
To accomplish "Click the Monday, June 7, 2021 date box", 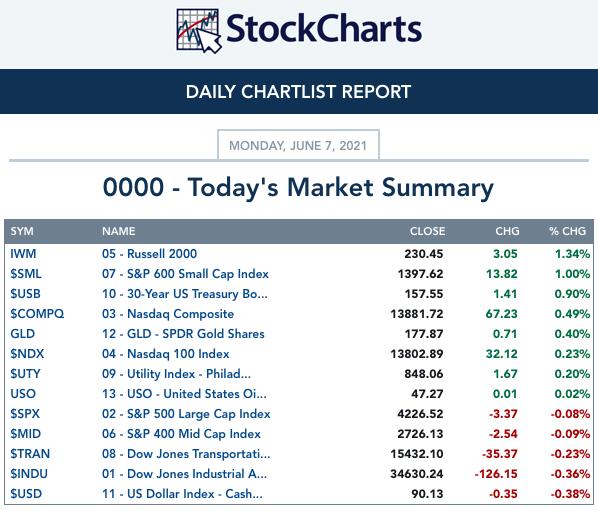I will (x=298, y=145).
